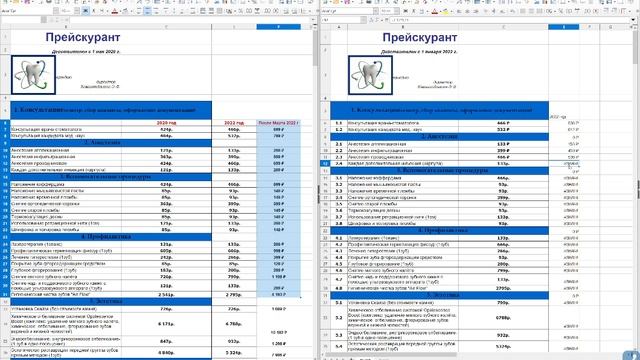The image size is (640, 360).
Task: Align right in the left window toolbar
Action: tap(156, 11)
